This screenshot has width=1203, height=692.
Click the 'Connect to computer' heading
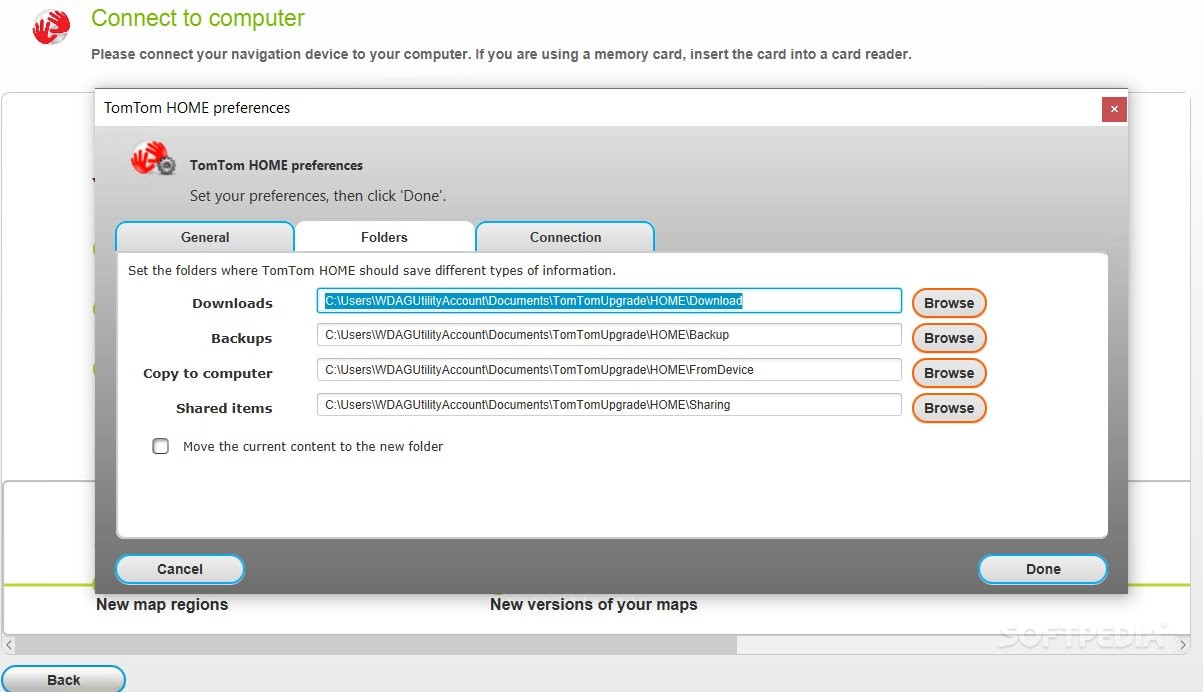(198, 18)
